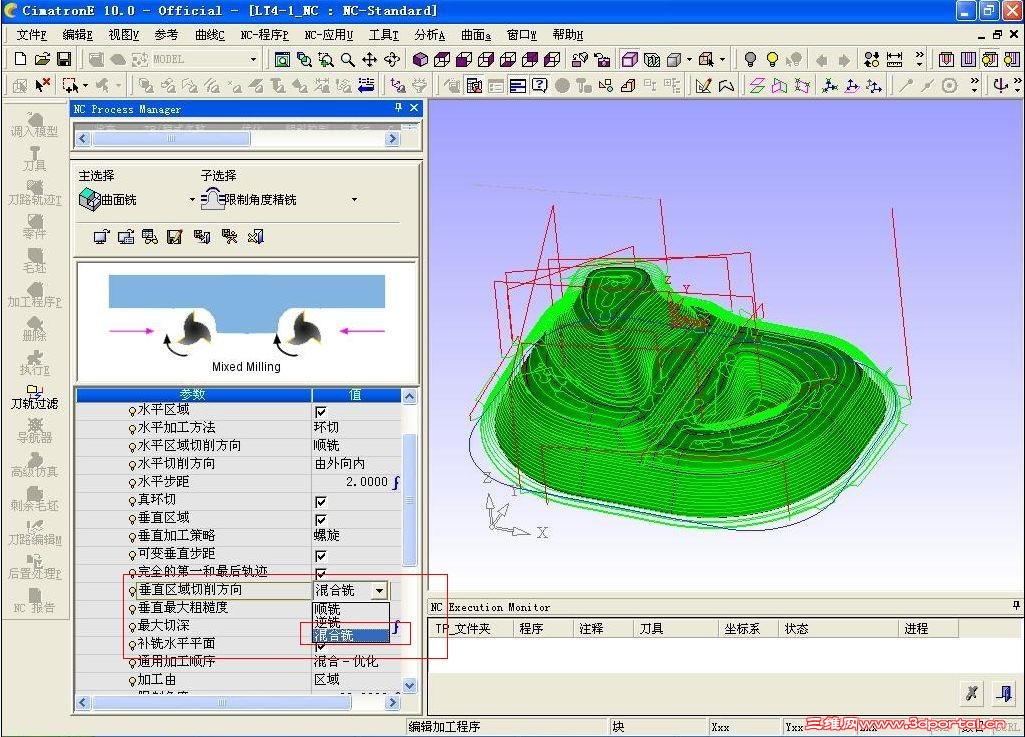Screen dimensions: 1025x737
Task: Click the anchor-like UCS icon at toolbar end
Action: point(1000,86)
